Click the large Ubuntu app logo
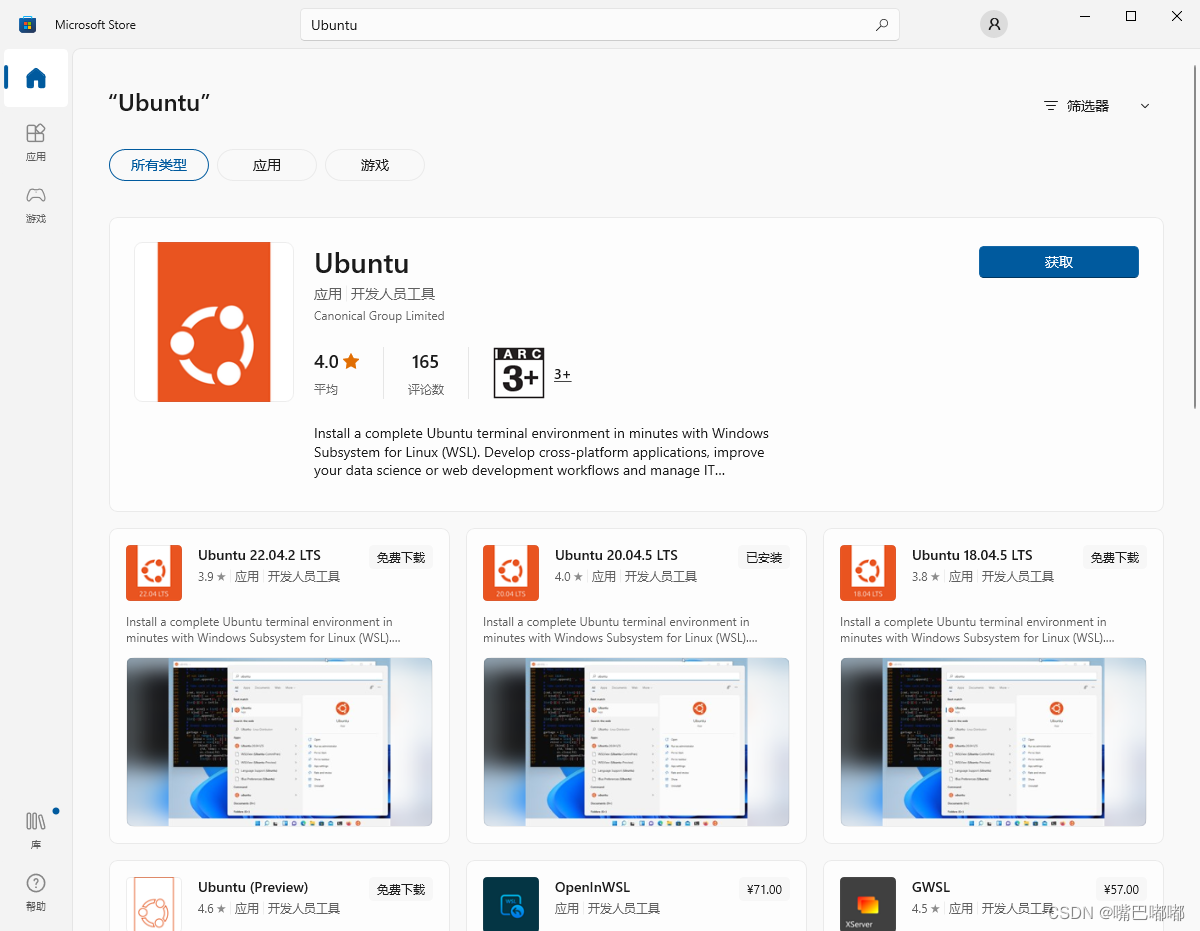Viewport: 1200px width, 931px height. 214,322
